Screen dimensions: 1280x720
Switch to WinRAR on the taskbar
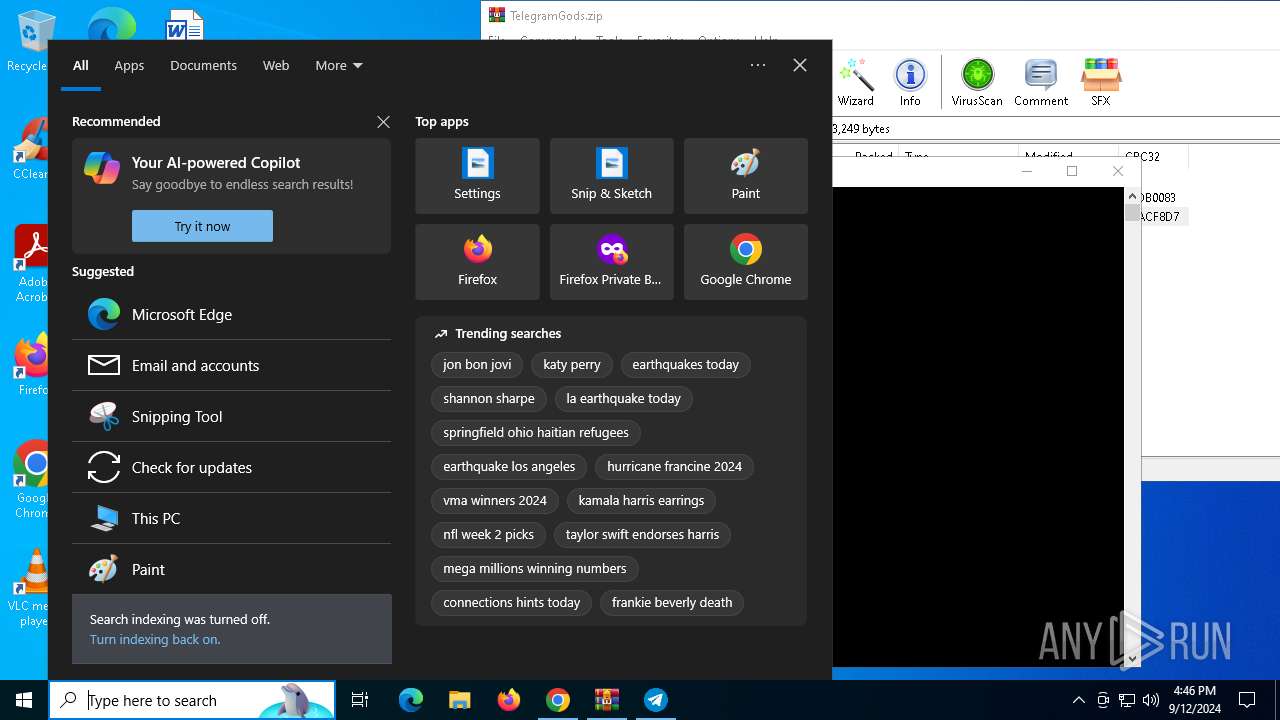pyautogui.click(x=607, y=700)
